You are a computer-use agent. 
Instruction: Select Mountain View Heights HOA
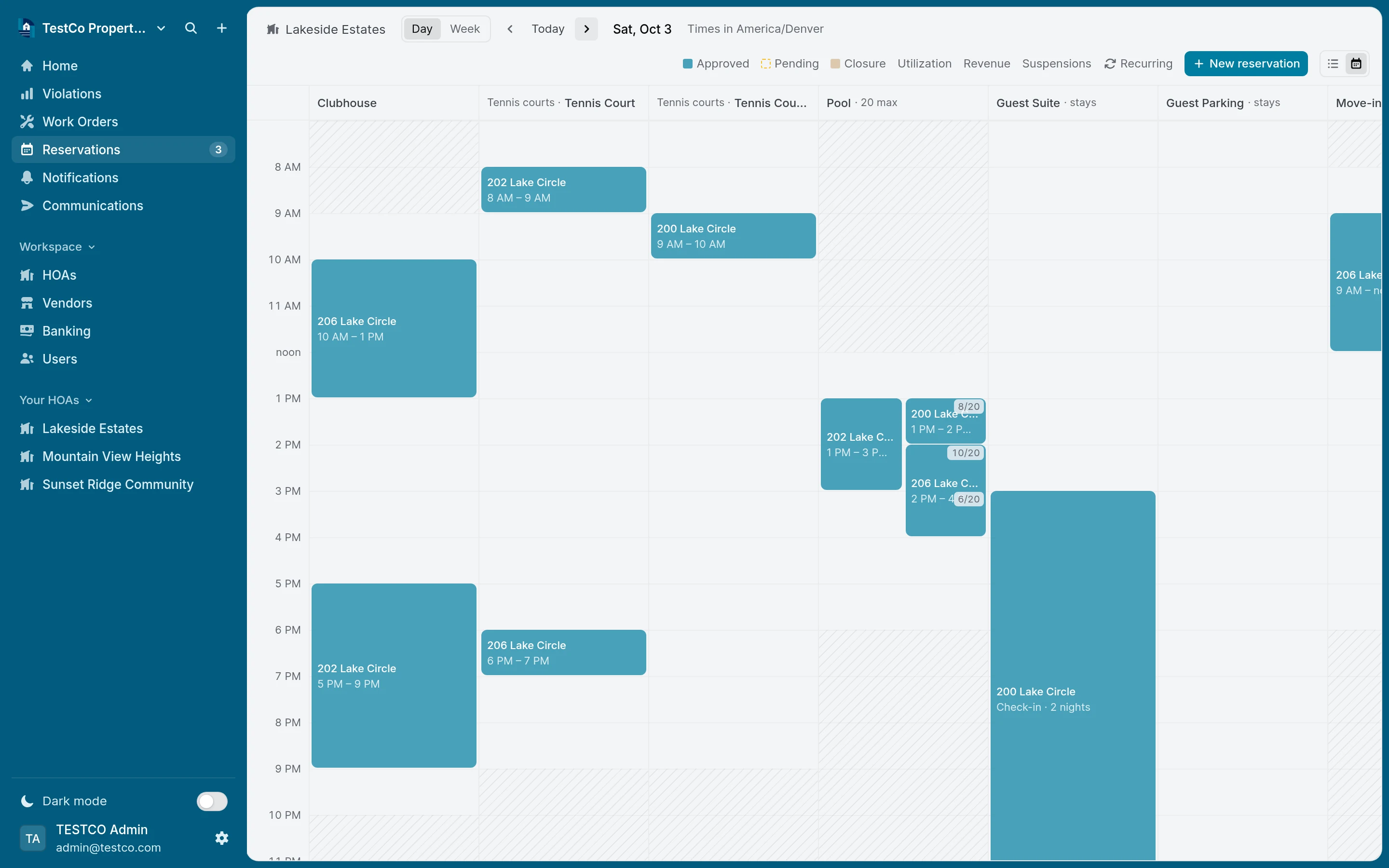(x=123, y=456)
